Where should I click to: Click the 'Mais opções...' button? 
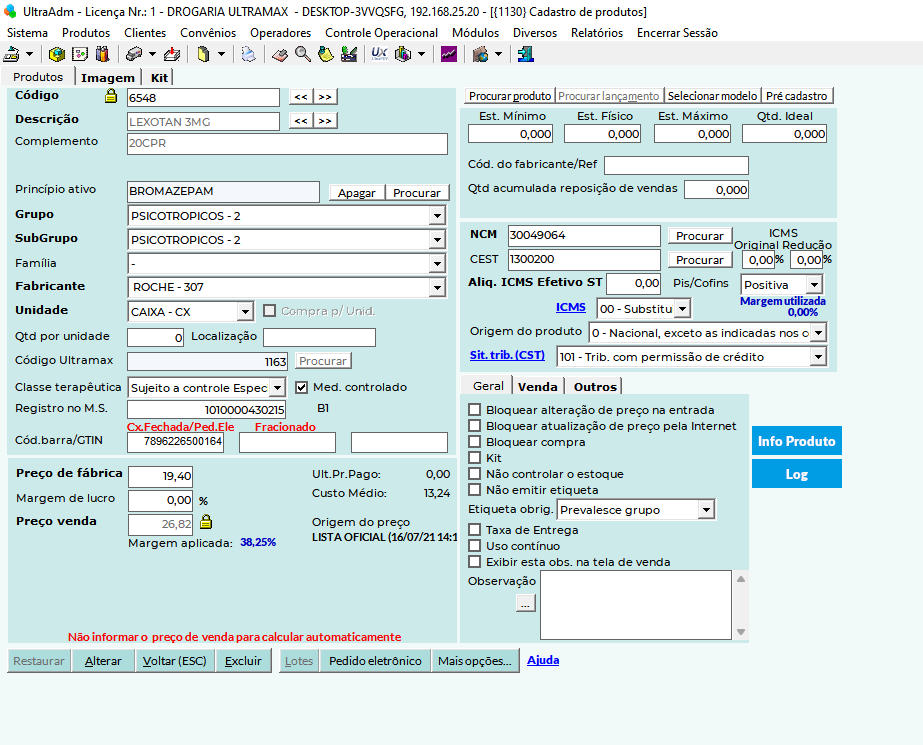[475, 661]
